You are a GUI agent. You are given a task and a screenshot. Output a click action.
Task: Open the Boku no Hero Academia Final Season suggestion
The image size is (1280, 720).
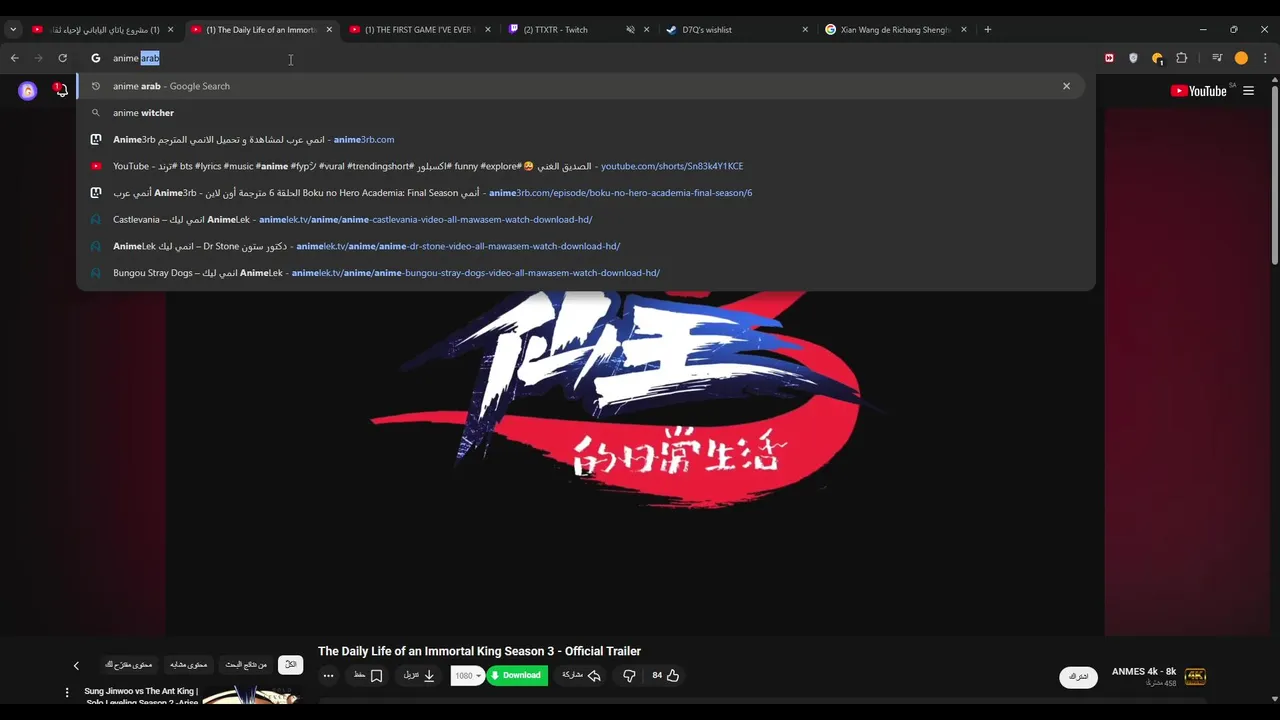[582, 193]
